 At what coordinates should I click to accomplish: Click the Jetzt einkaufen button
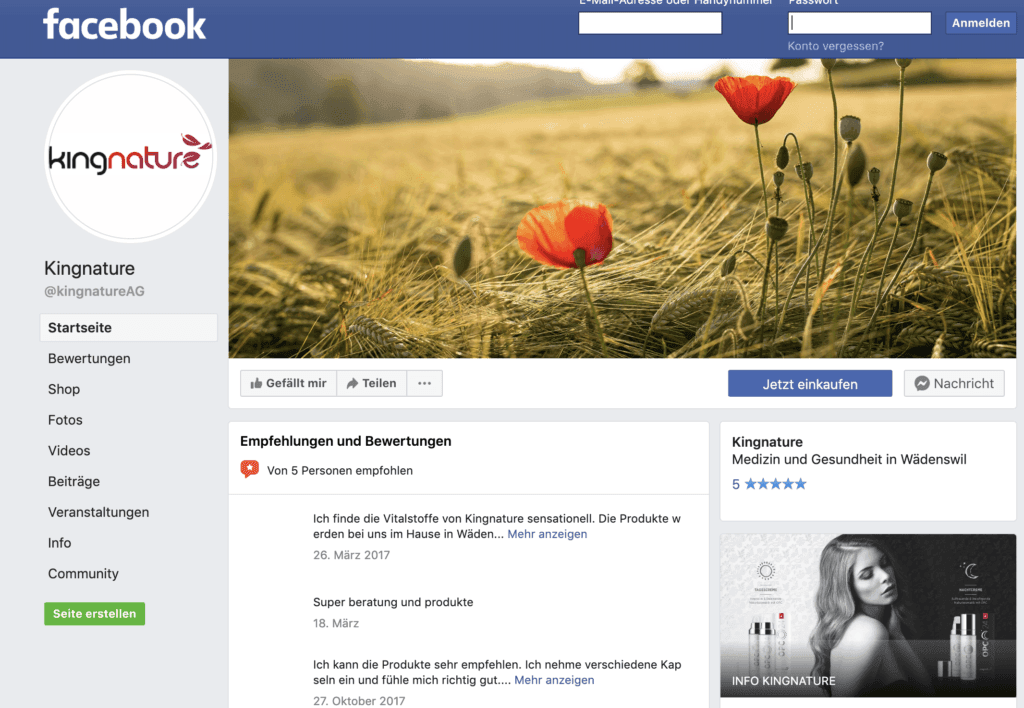[810, 383]
